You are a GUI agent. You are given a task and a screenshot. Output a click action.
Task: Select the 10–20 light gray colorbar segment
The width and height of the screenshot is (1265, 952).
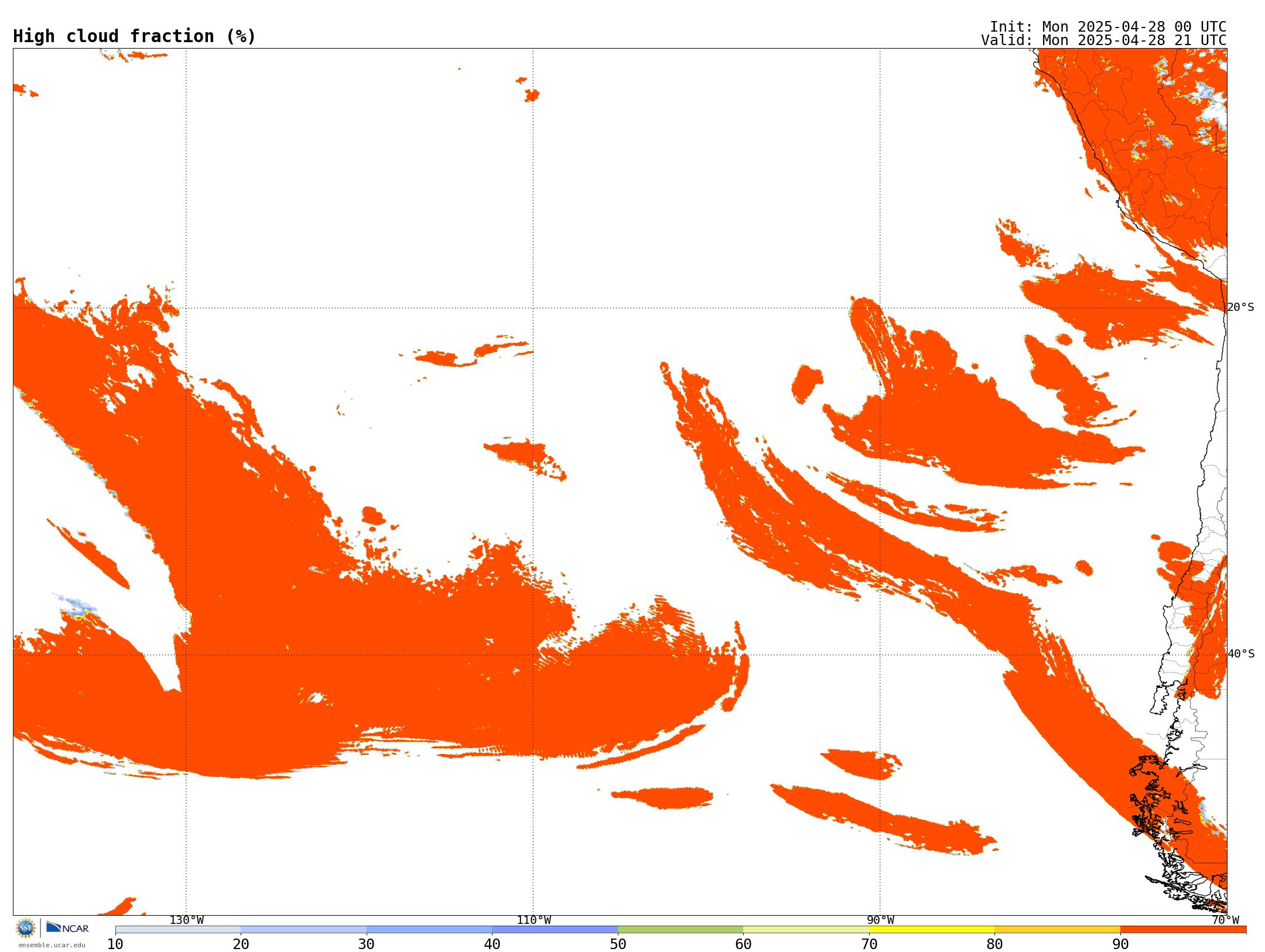pos(178,930)
